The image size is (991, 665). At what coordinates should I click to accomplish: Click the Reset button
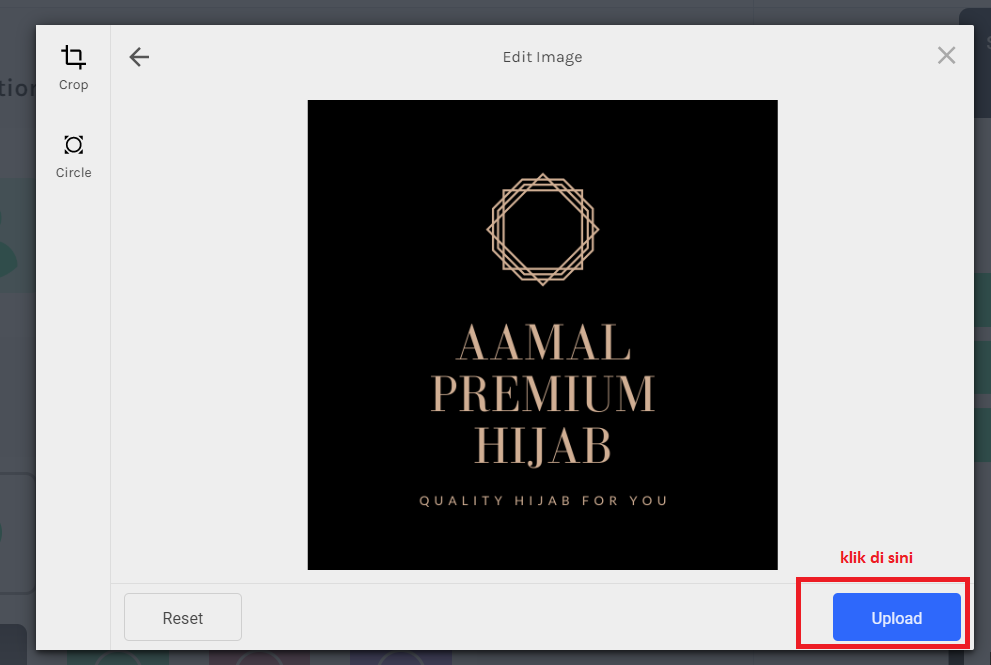click(183, 617)
